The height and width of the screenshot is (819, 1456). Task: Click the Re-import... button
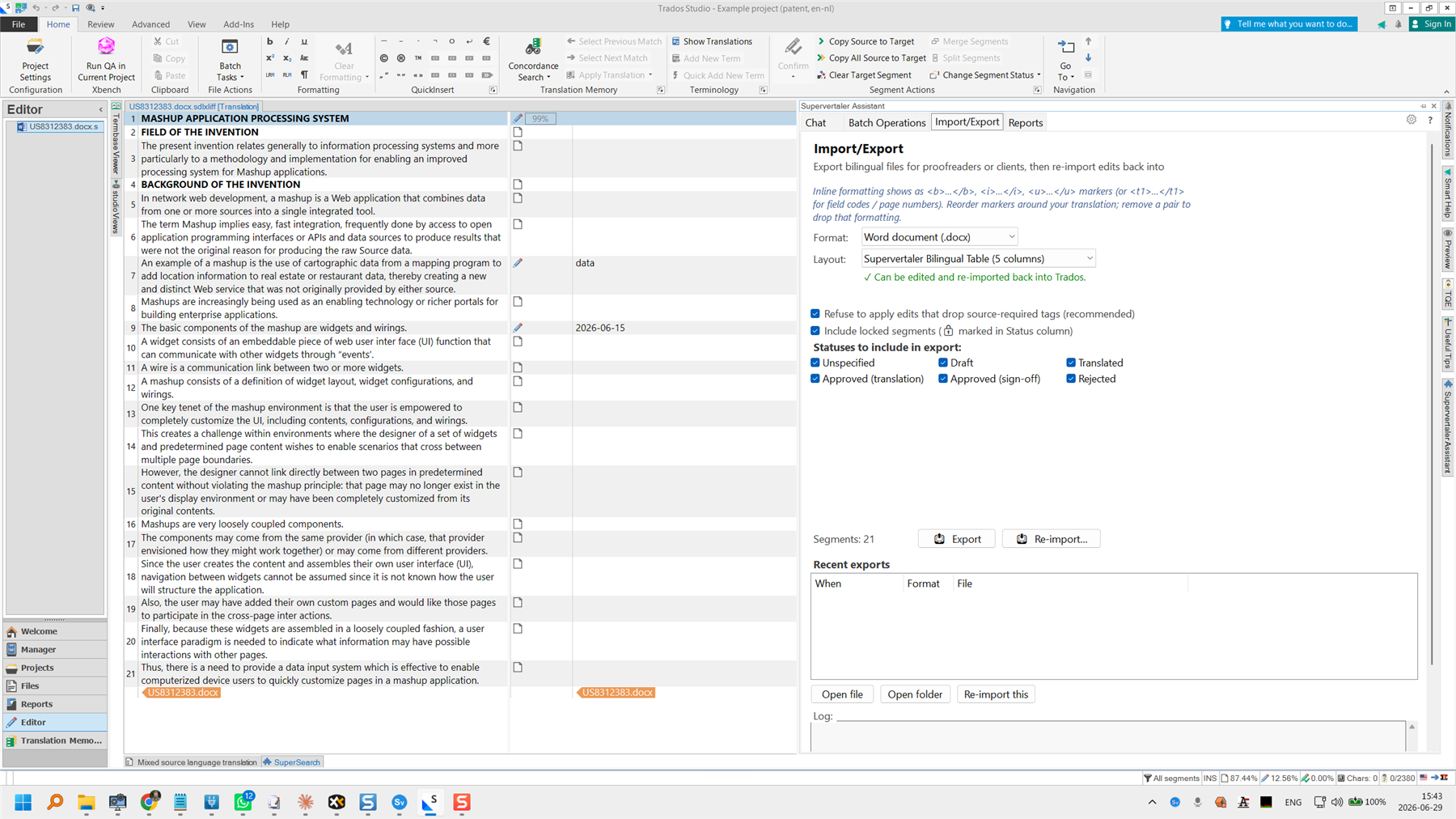[x=1052, y=539]
